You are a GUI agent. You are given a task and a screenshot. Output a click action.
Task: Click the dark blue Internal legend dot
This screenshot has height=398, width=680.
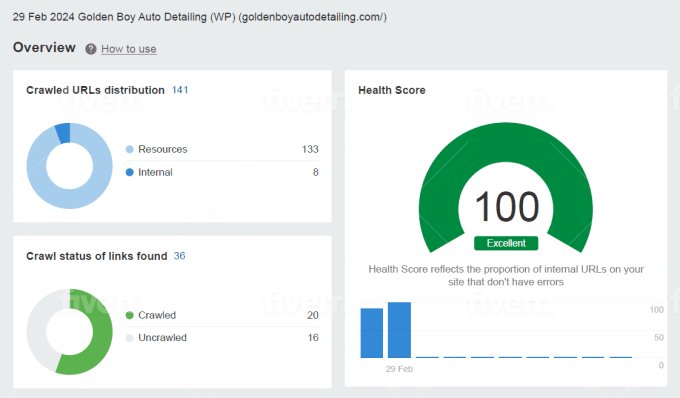point(129,172)
